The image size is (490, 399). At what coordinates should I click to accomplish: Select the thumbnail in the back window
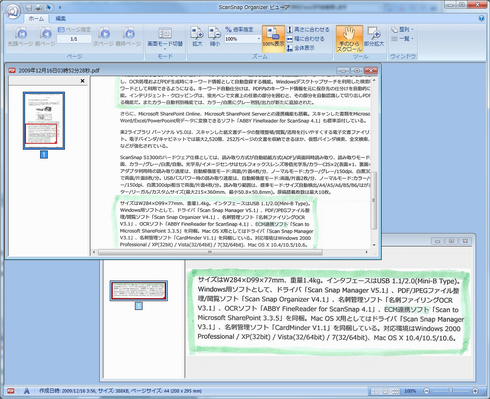click(139, 291)
